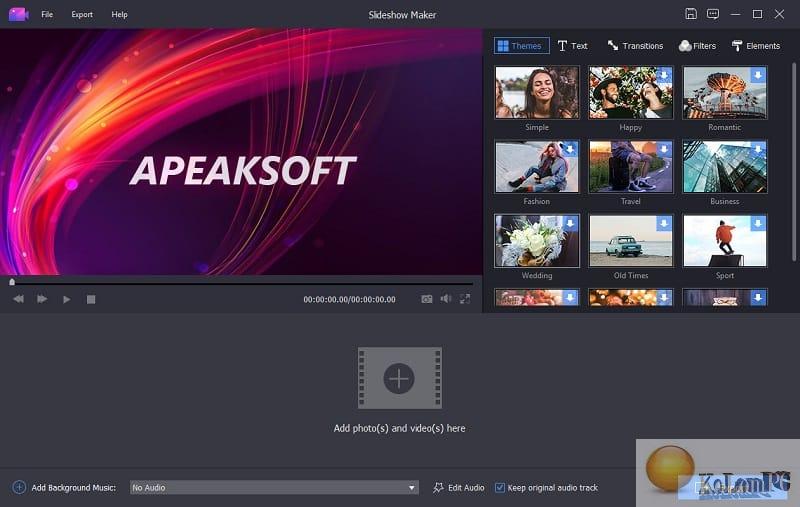Toggle Keep original audio track checkbox

click(x=500, y=488)
